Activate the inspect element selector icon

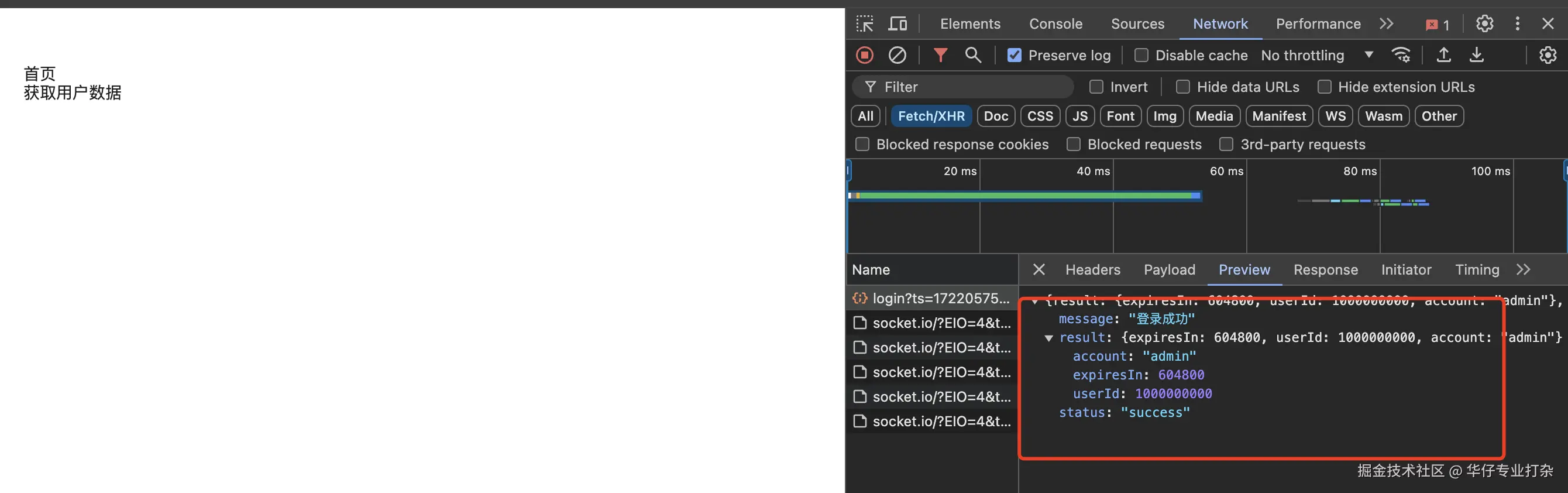[x=864, y=24]
